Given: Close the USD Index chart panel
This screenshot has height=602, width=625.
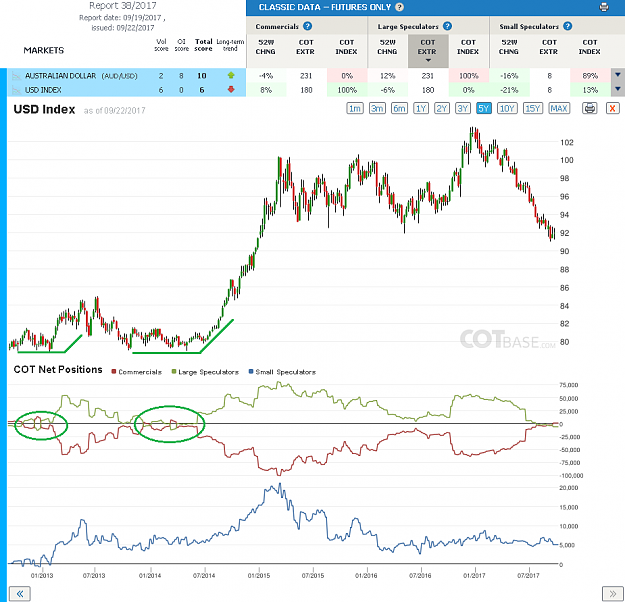Looking at the screenshot, I should click(613, 108).
